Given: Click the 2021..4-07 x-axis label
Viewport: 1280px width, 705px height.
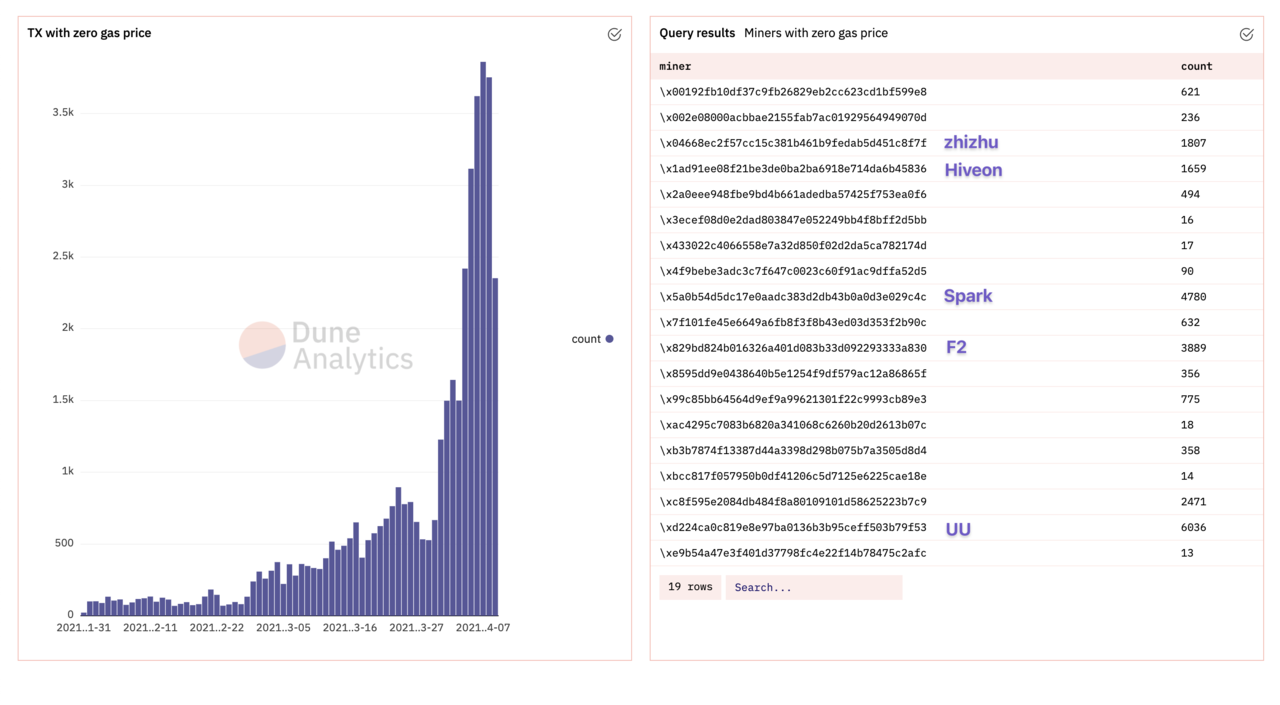Looking at the screenshot, I should click(x=482, y=628).
